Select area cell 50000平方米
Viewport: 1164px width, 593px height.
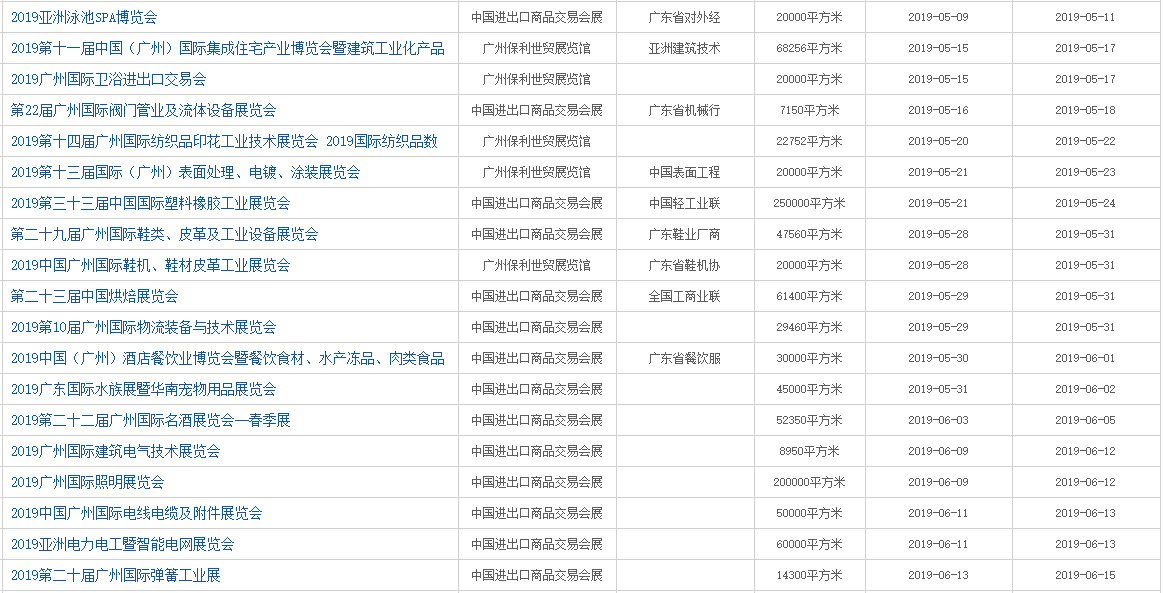pos(809,514)
